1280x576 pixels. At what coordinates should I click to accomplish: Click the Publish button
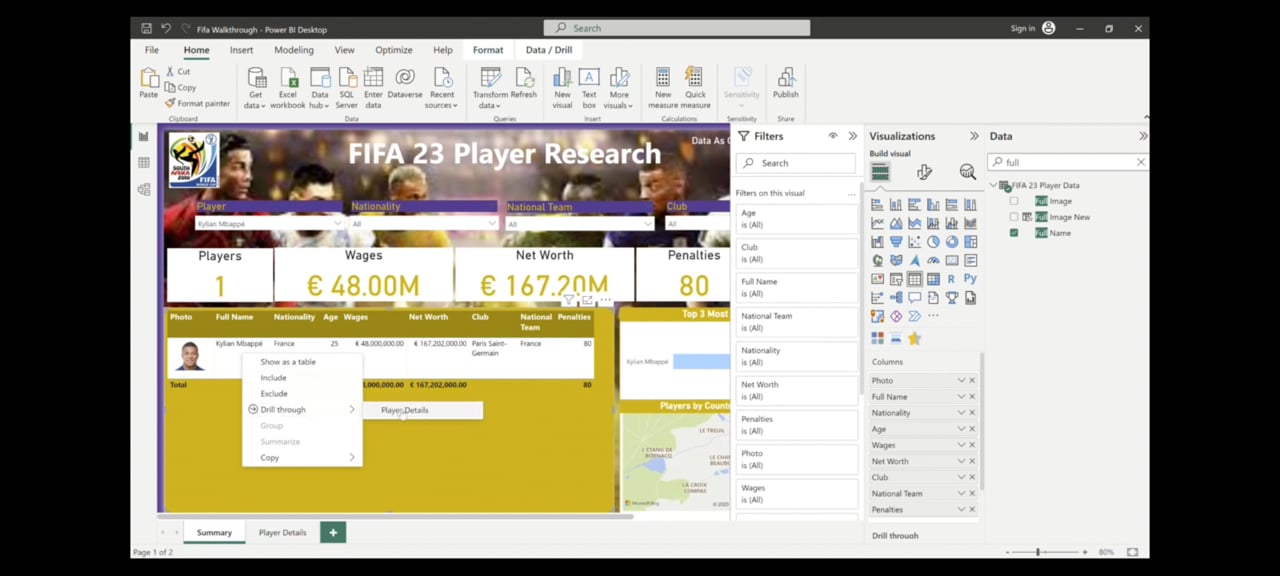[786, 84]
